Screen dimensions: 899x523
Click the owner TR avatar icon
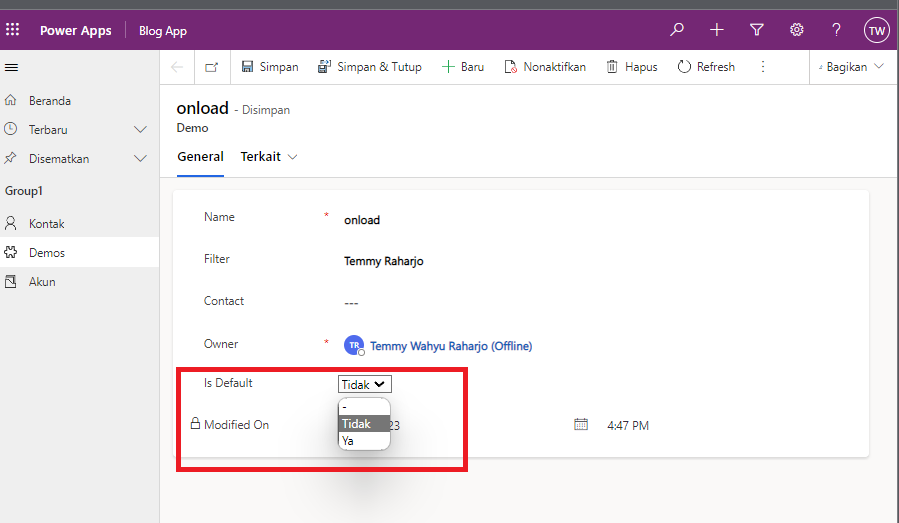tap(354, 345)
